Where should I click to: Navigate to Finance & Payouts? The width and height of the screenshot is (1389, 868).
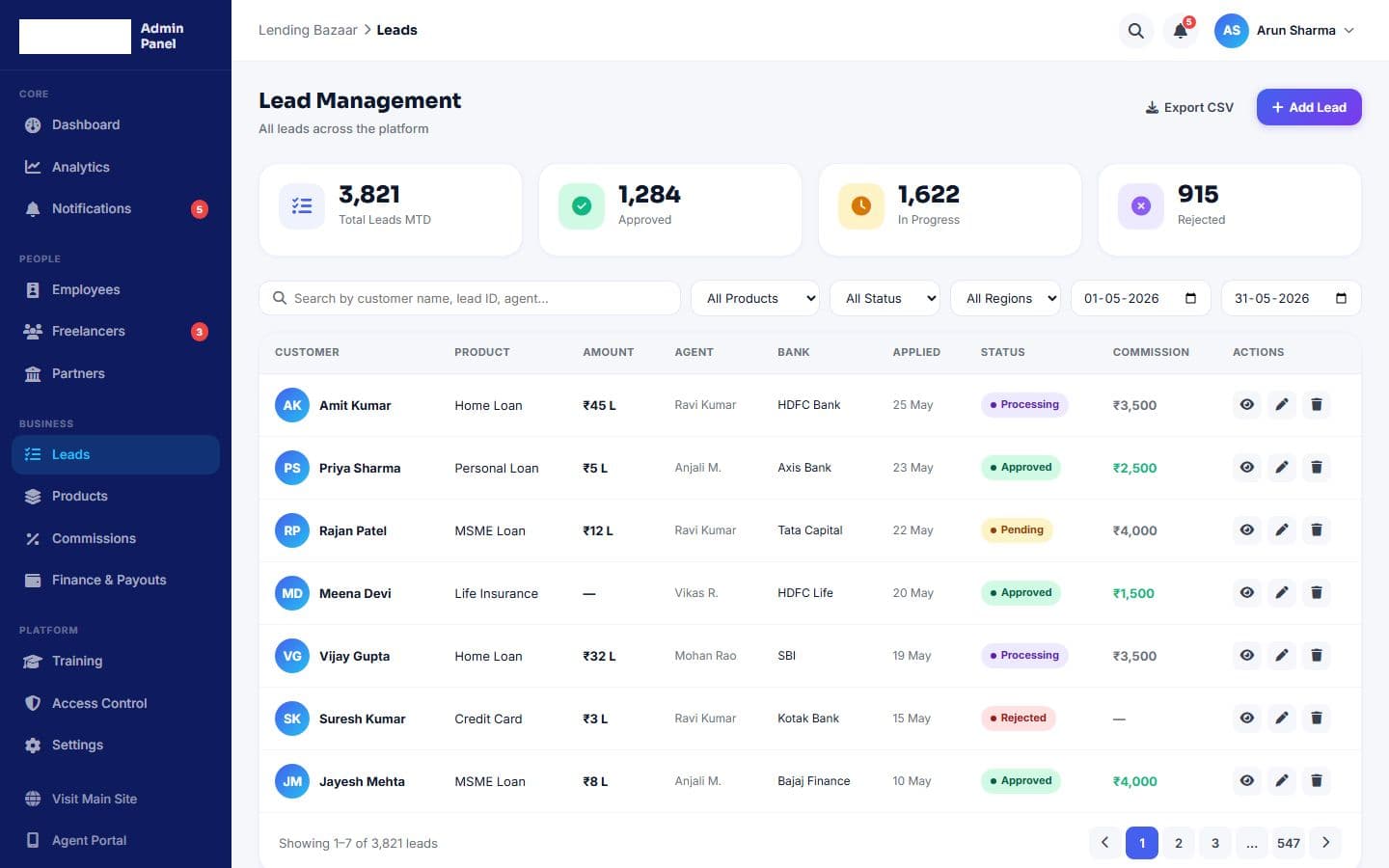point(116,581)
